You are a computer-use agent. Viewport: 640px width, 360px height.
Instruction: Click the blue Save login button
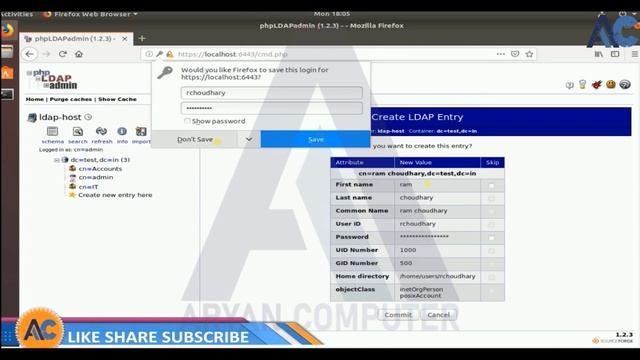click(x=316, y=139)
